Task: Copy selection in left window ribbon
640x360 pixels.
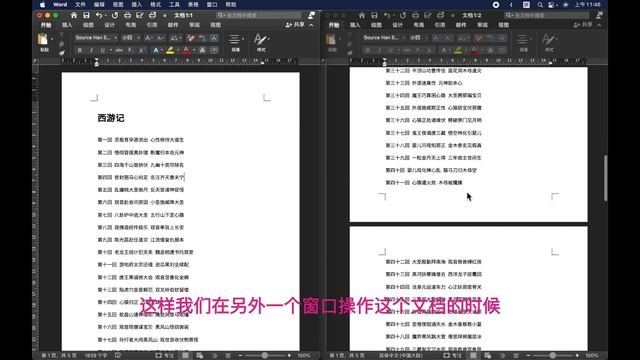Action: (61, 44)
